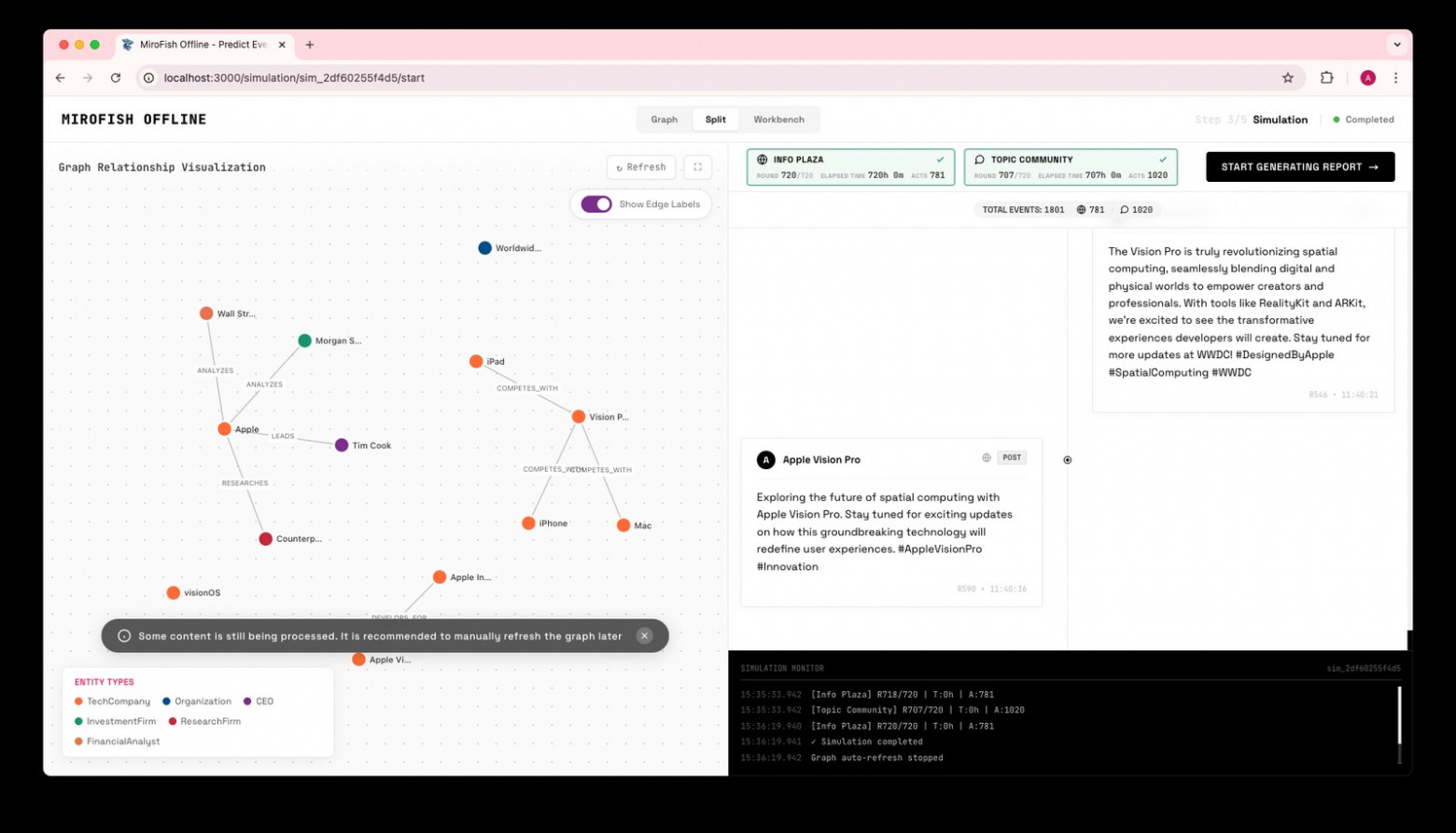Start generating the report
This screenshot has height=833, width=1456.
coord(1300,167)
